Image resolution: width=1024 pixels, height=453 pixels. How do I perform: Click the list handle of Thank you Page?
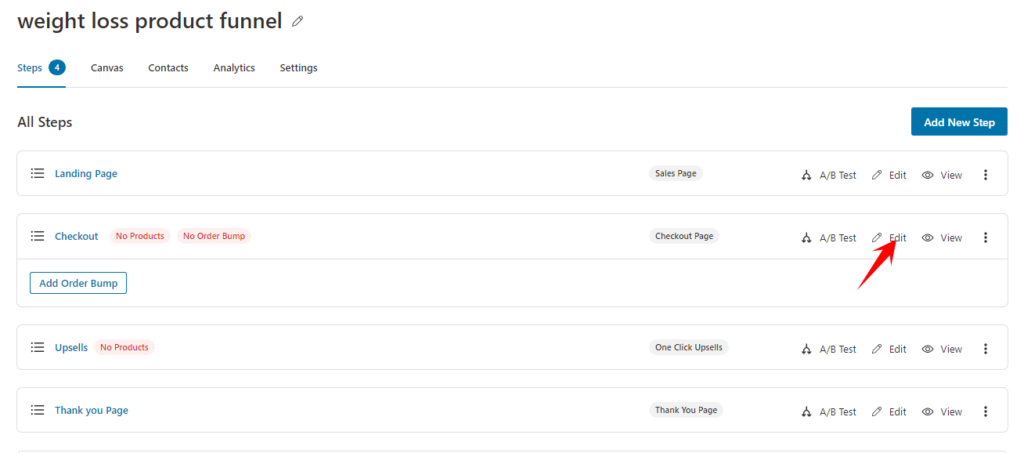point(37,411)
